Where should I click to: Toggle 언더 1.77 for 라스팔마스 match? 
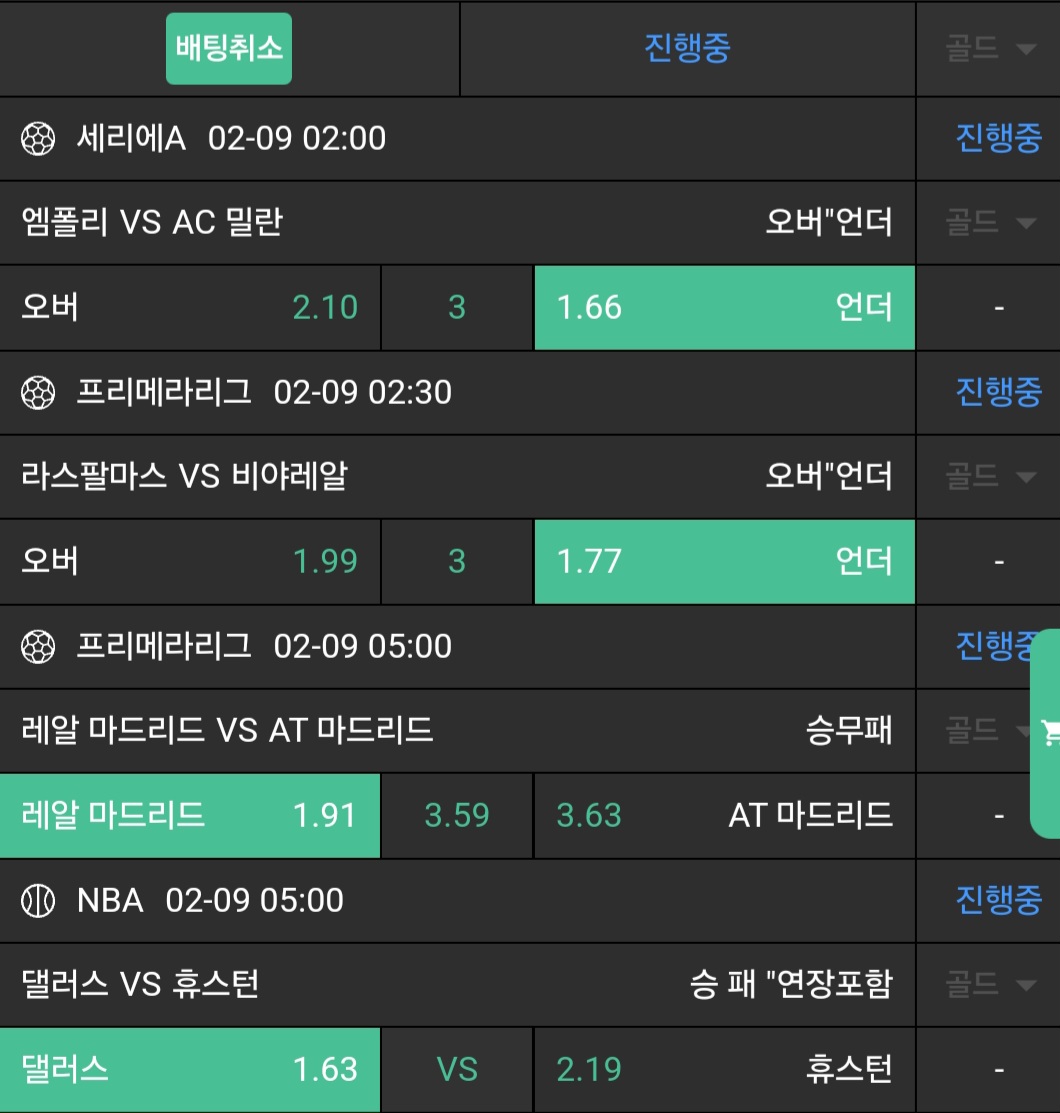point(724,561)
